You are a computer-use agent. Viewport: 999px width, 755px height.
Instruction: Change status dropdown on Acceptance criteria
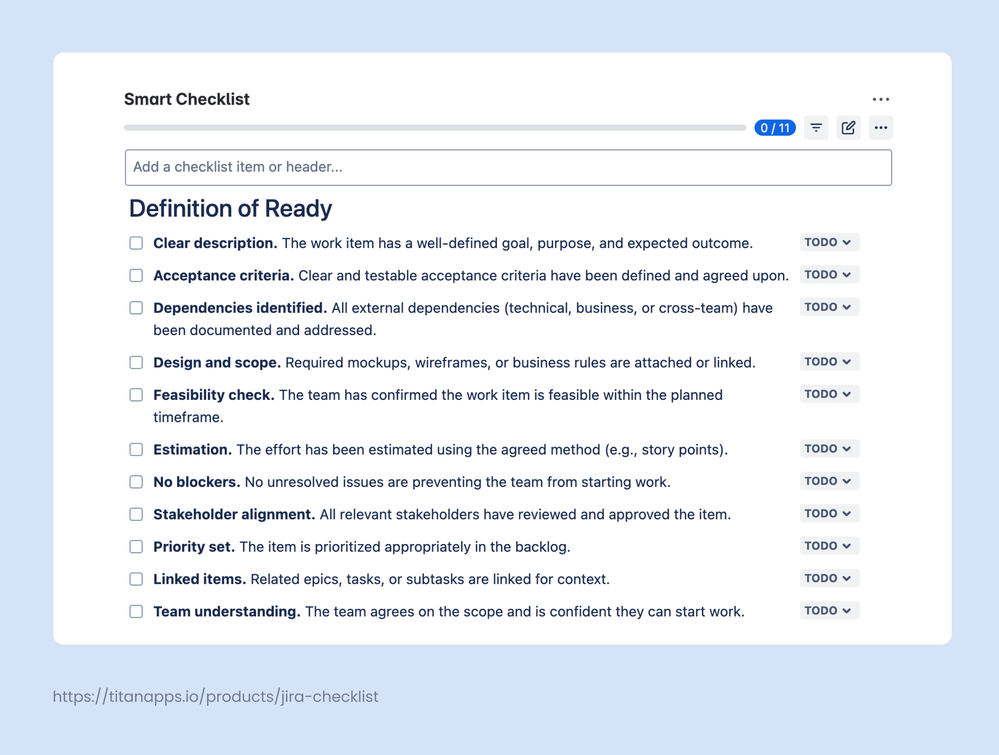point(829,274)
